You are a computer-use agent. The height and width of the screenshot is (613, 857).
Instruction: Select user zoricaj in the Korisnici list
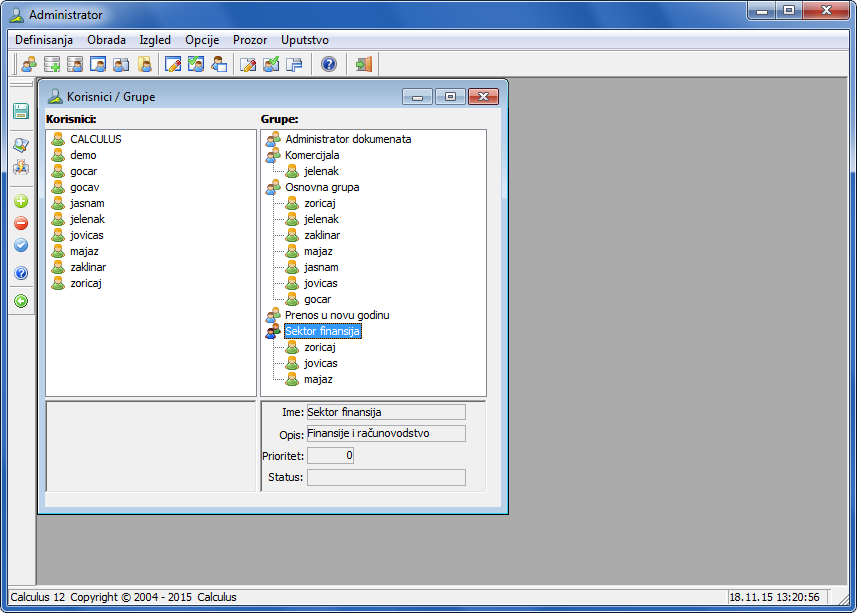tap(86, 283)
